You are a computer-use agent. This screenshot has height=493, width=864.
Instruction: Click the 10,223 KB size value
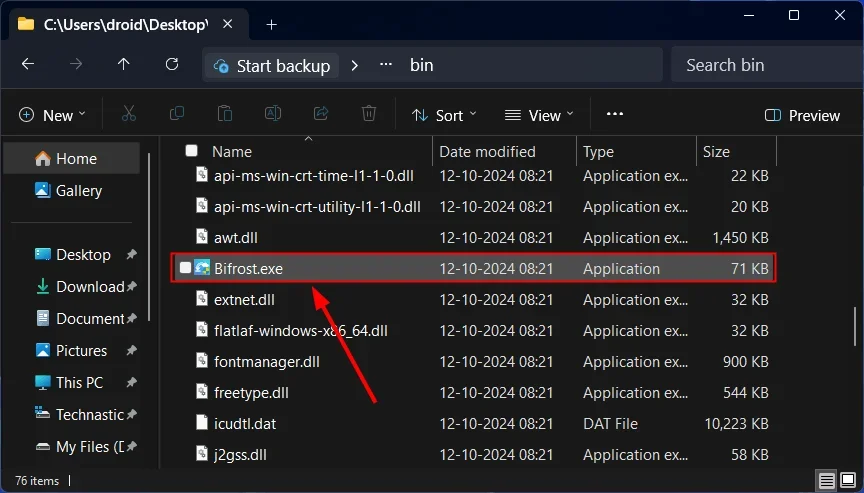pos(736,424)
